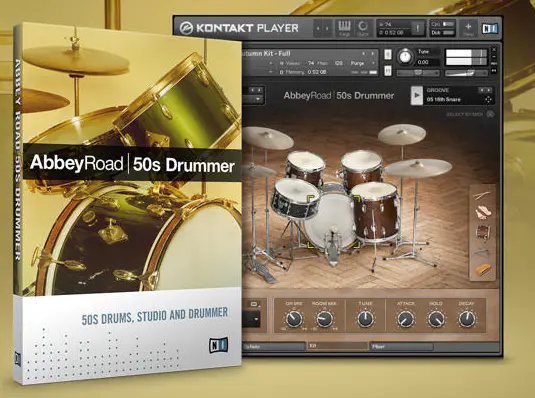535x398 pixels.
Task: Close the instrument with the X button
Action: (x=494, y=49)
